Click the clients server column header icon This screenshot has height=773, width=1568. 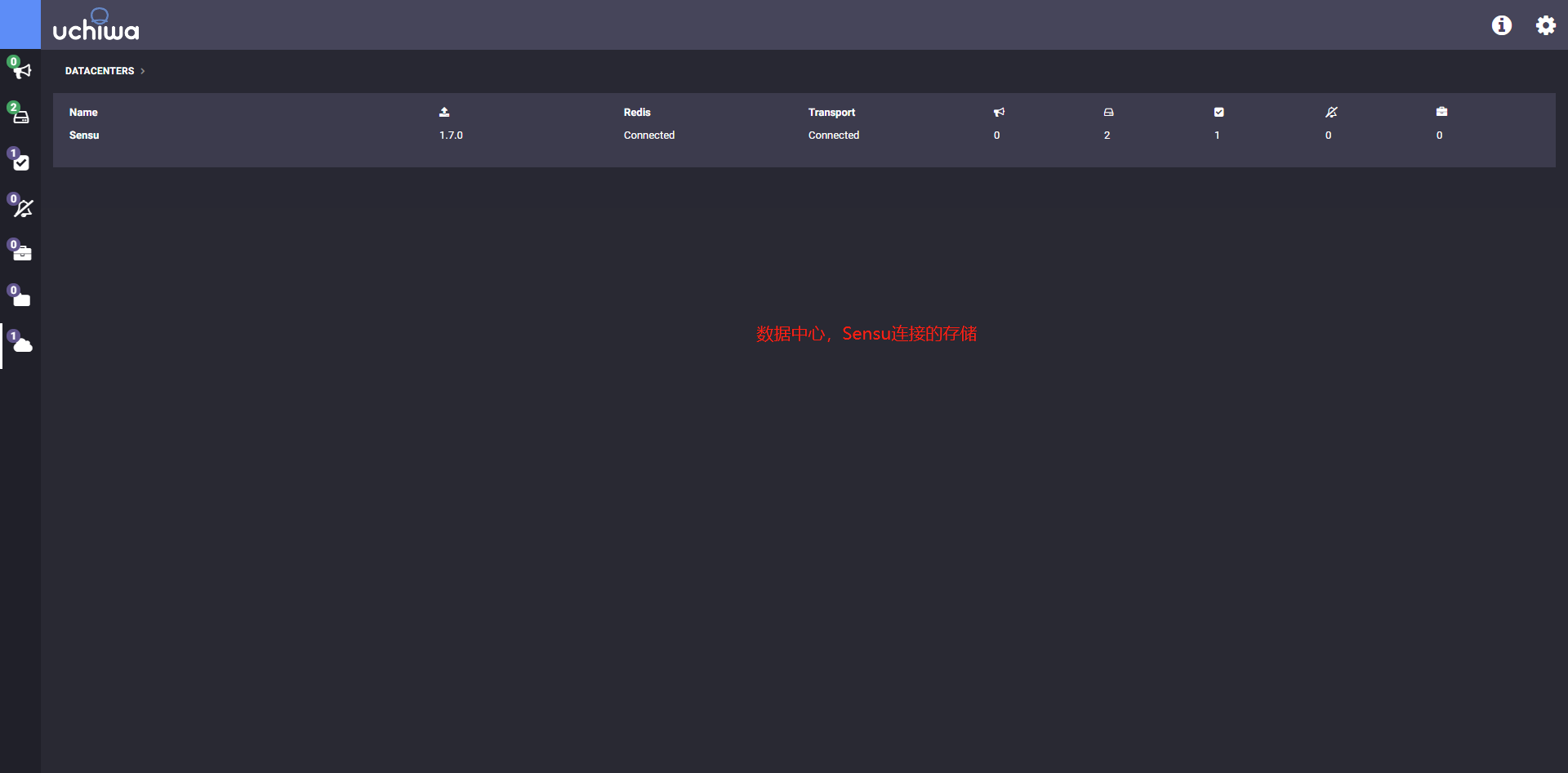tap(1108, 112)
